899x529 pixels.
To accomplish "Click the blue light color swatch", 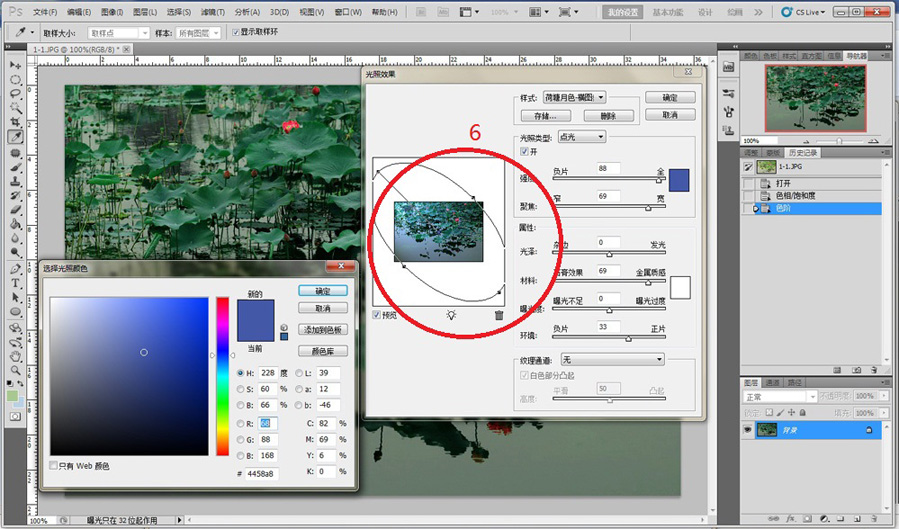I will [679, 180].
